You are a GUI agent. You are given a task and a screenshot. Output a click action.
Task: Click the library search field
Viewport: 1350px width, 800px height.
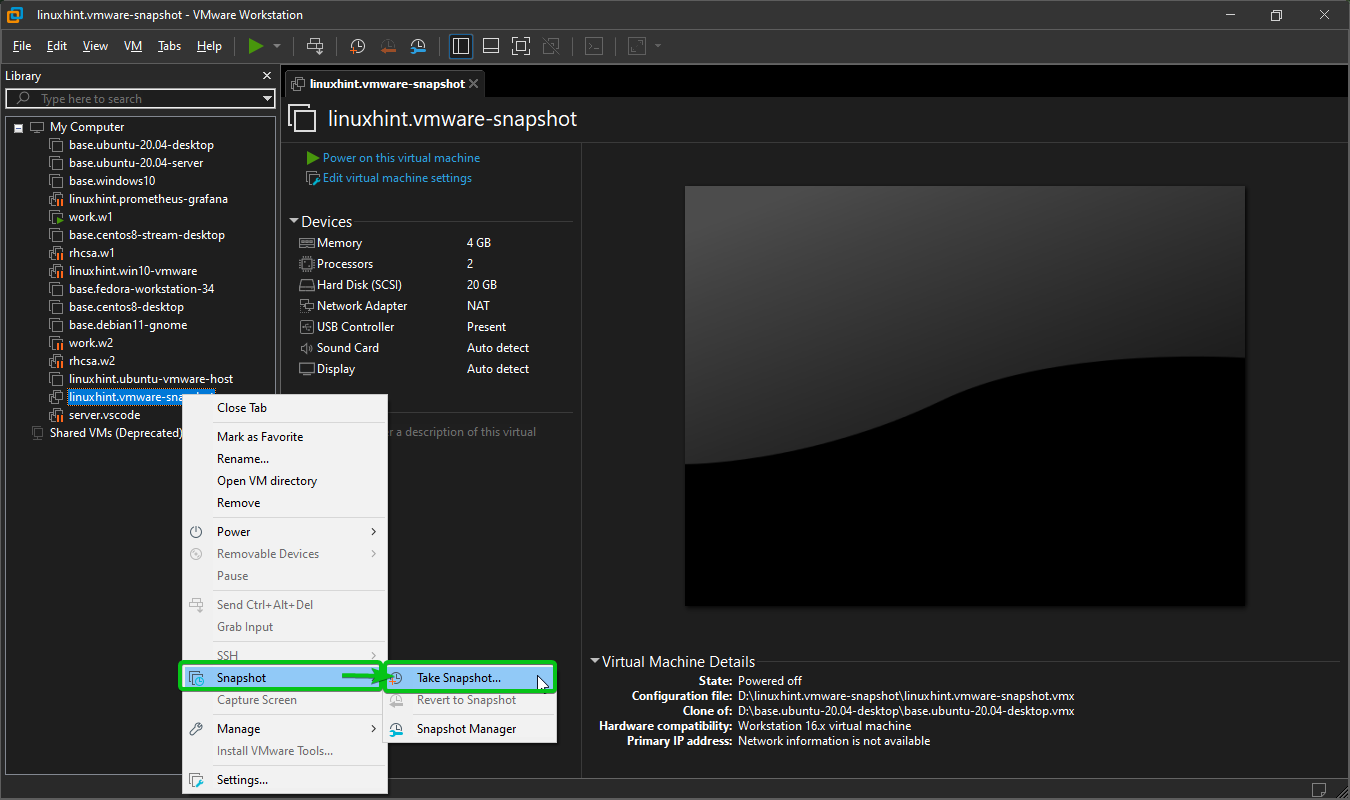coord(140,99)
